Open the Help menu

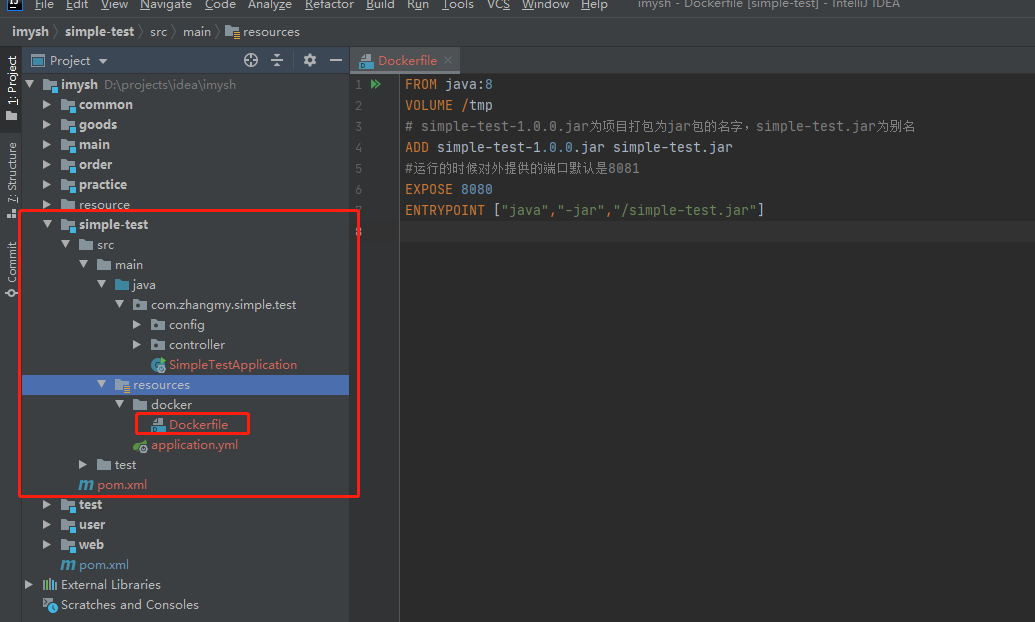(594, 5)
